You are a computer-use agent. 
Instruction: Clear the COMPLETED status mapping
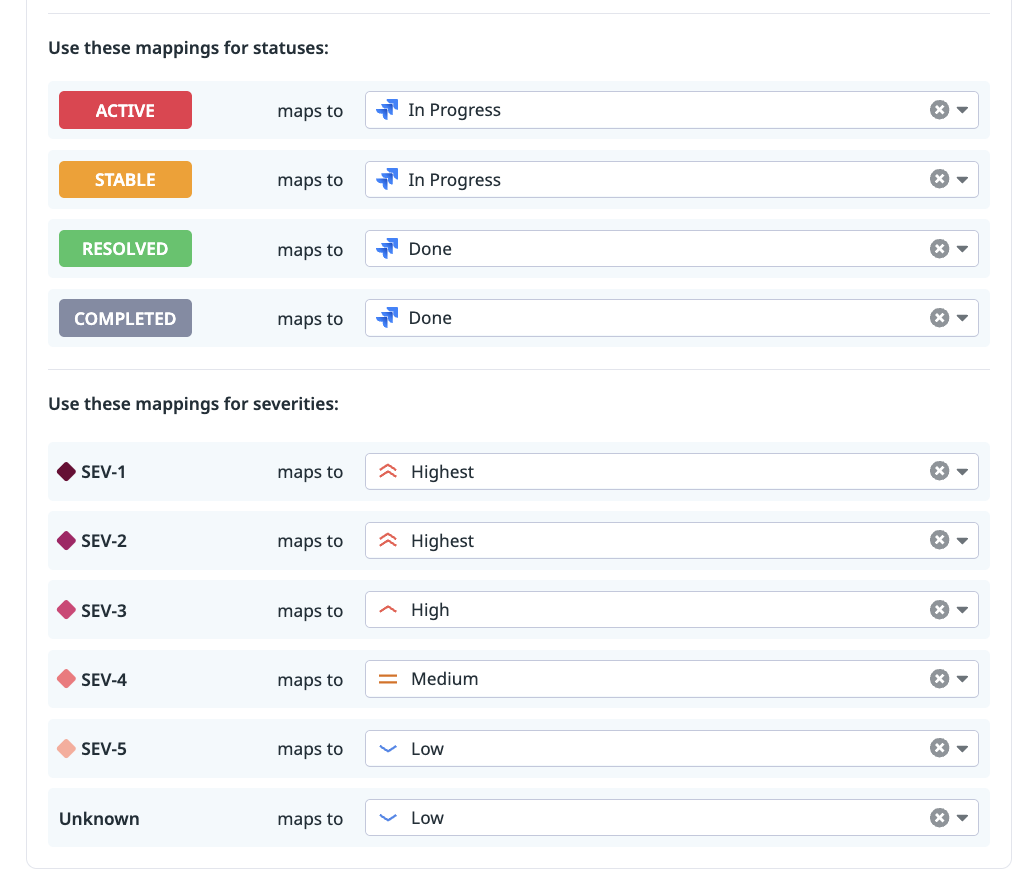(x=939, y=318)
